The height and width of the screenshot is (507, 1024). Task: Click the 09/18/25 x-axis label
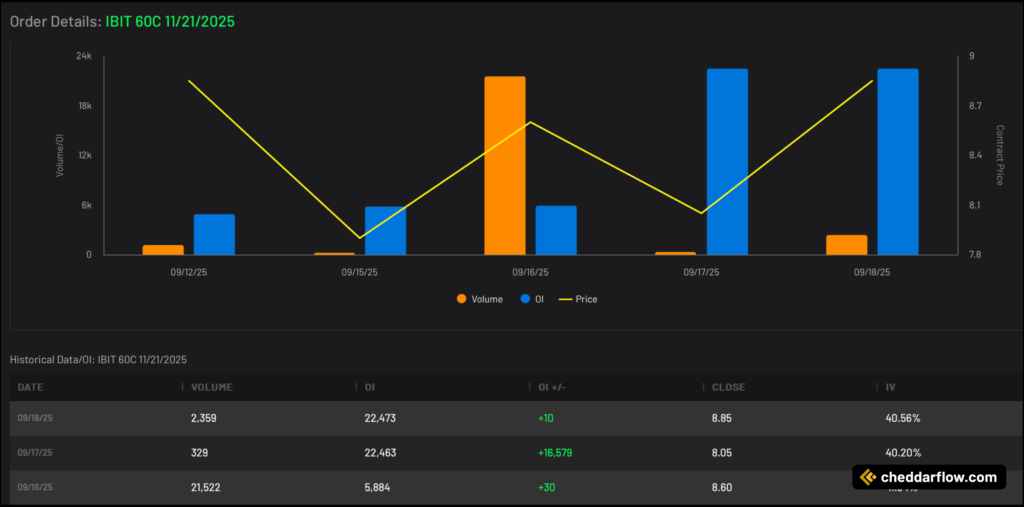point(872,272)
